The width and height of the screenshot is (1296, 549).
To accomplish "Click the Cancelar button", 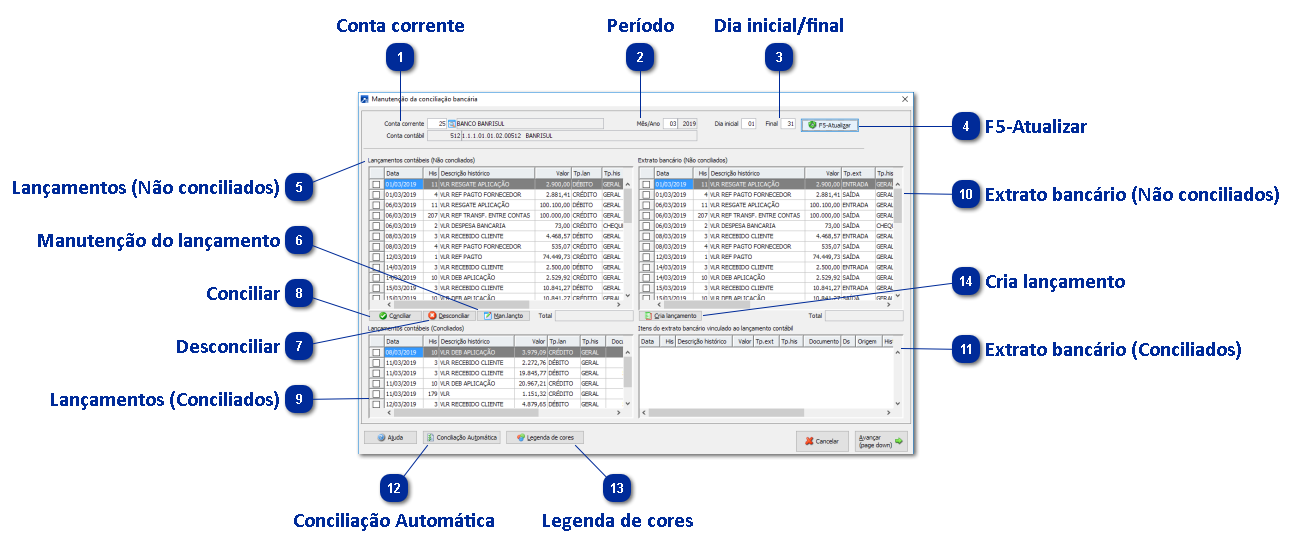I will click(x=822, y=441).
